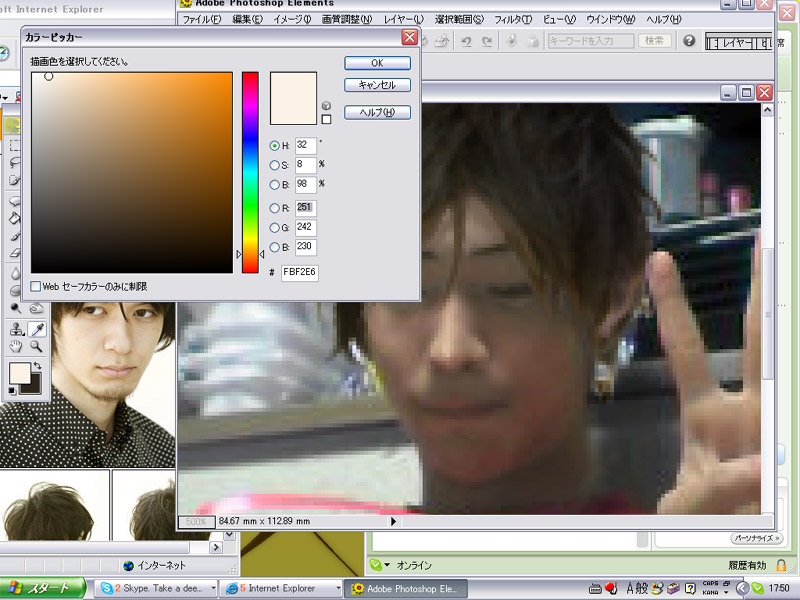Click the tray language bar keyboard icon

(595, 589)
